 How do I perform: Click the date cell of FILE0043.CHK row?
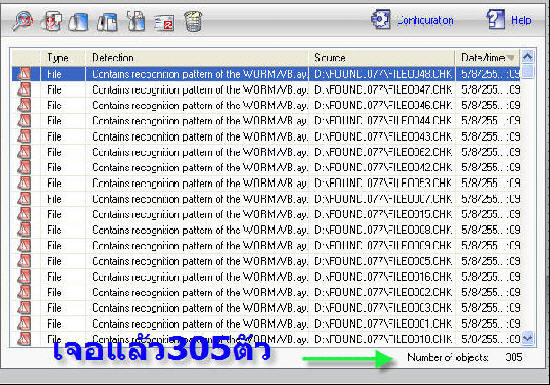tap(490, 137)
